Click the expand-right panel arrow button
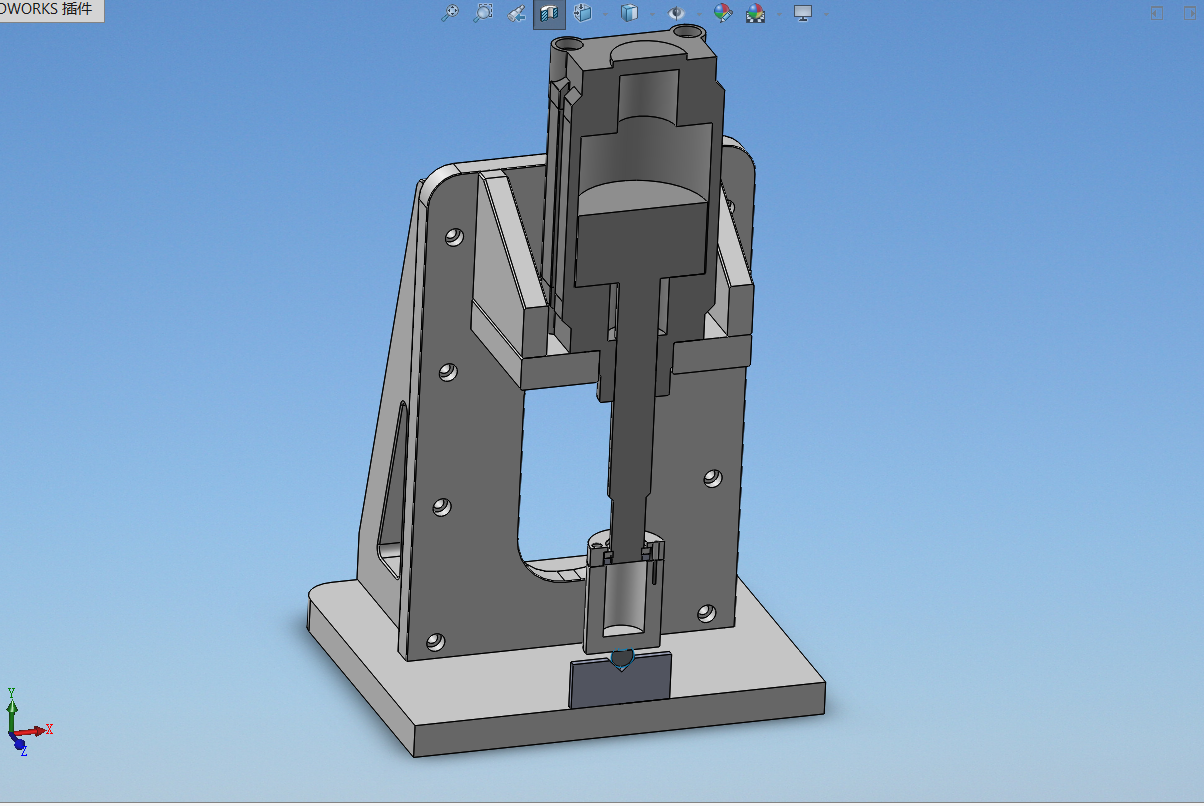This screenshot has height=806, width=1204. point(1190,13)
